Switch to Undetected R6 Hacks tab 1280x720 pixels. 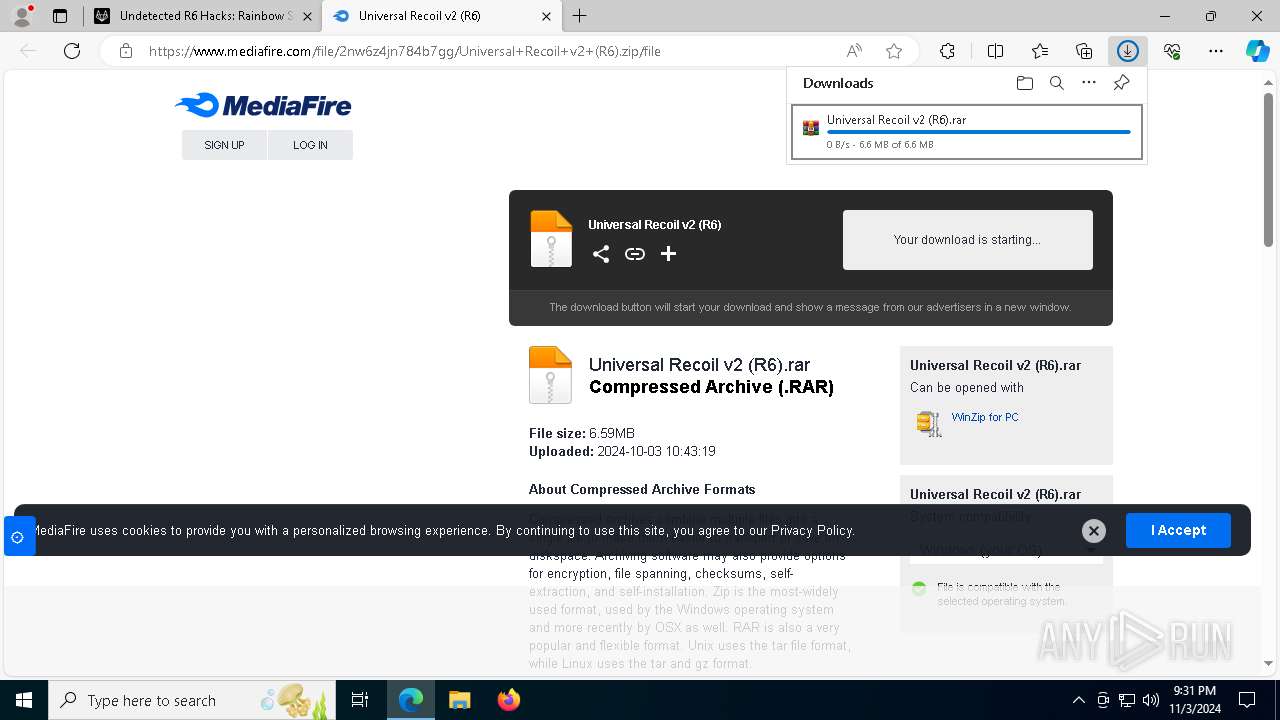point(204,16)
